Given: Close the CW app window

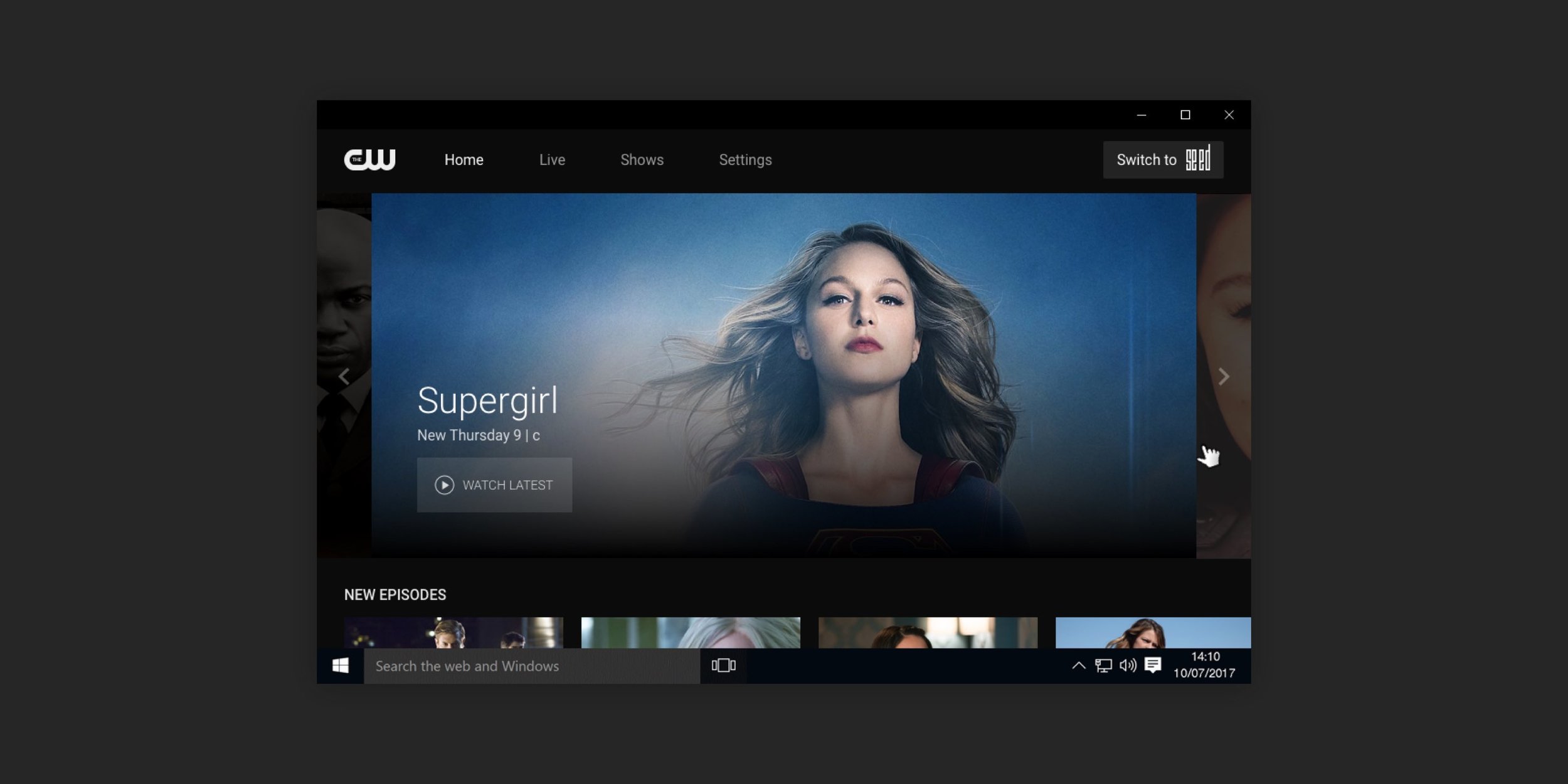Looking at the screenshot, I should 1229,115.
